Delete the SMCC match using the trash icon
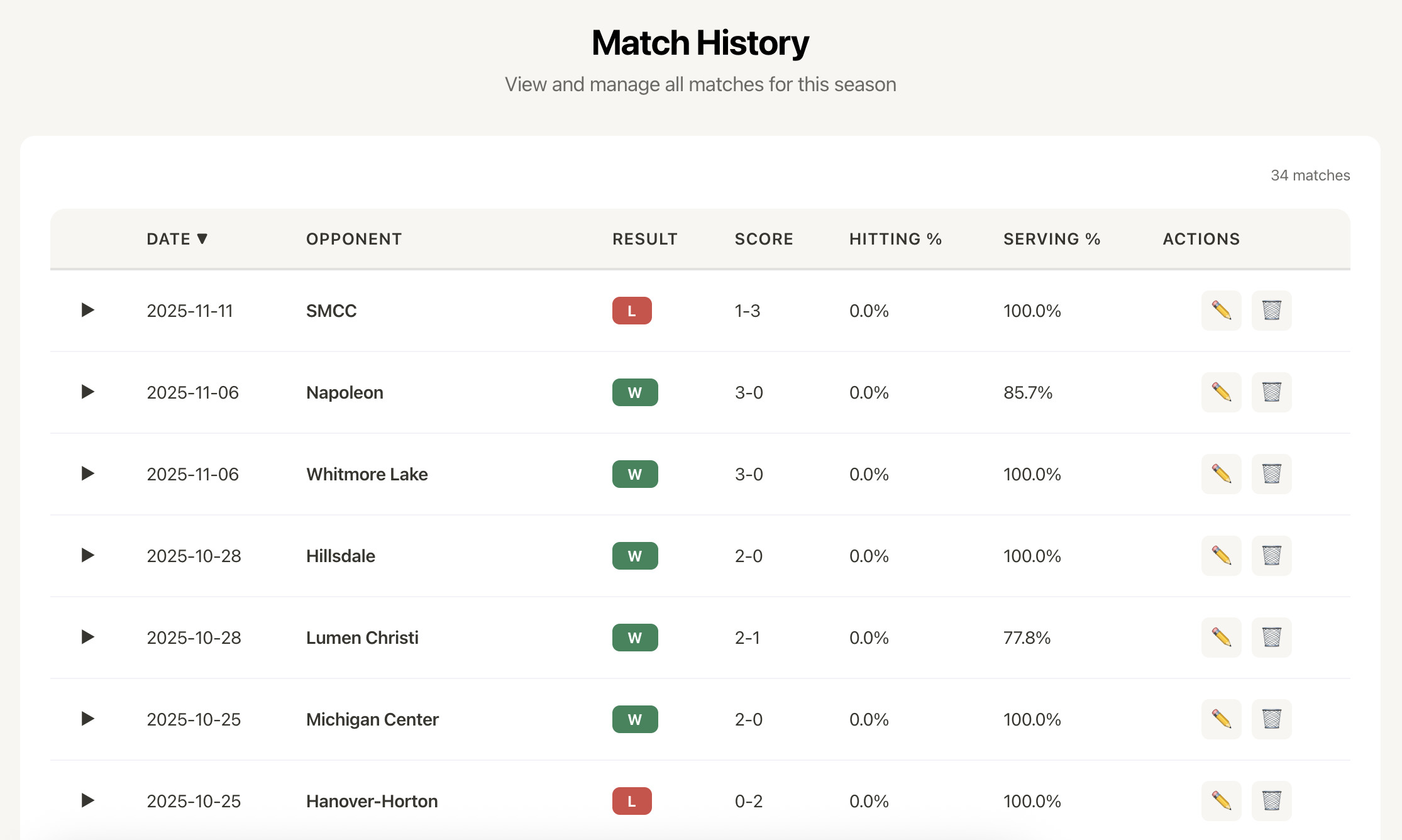This screenshot has height=840, width=1402. (1271, 310)
